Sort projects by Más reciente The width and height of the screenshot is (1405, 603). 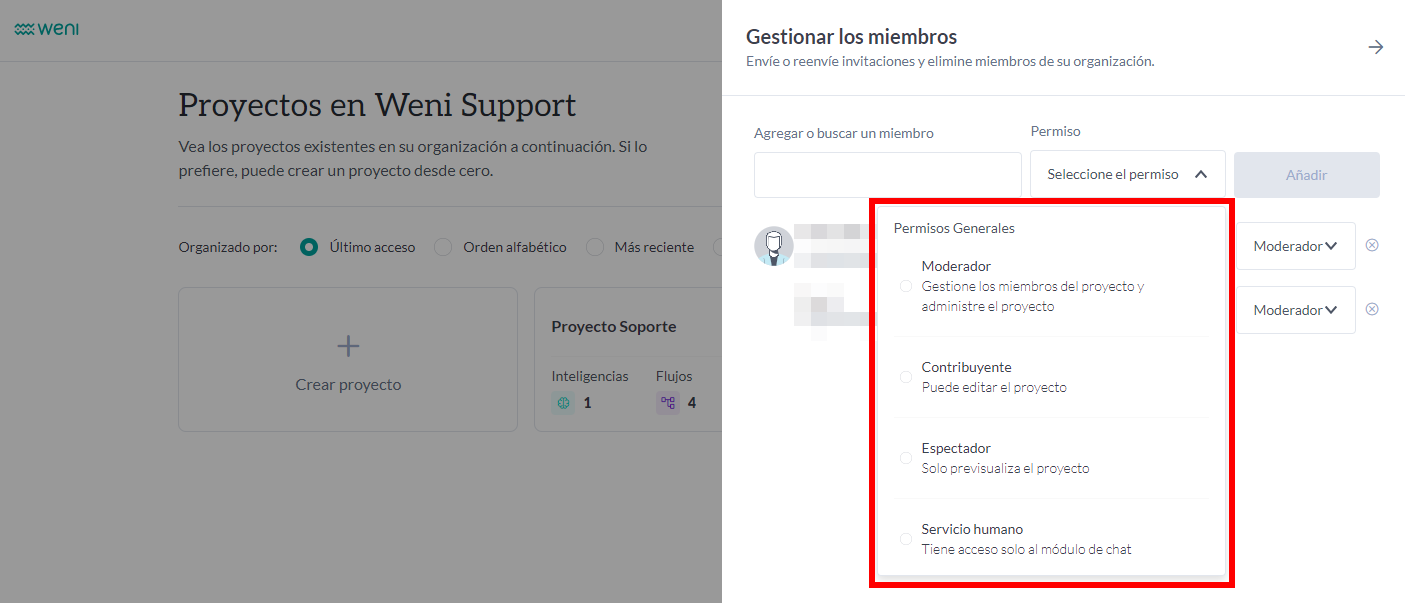[595, 247]
